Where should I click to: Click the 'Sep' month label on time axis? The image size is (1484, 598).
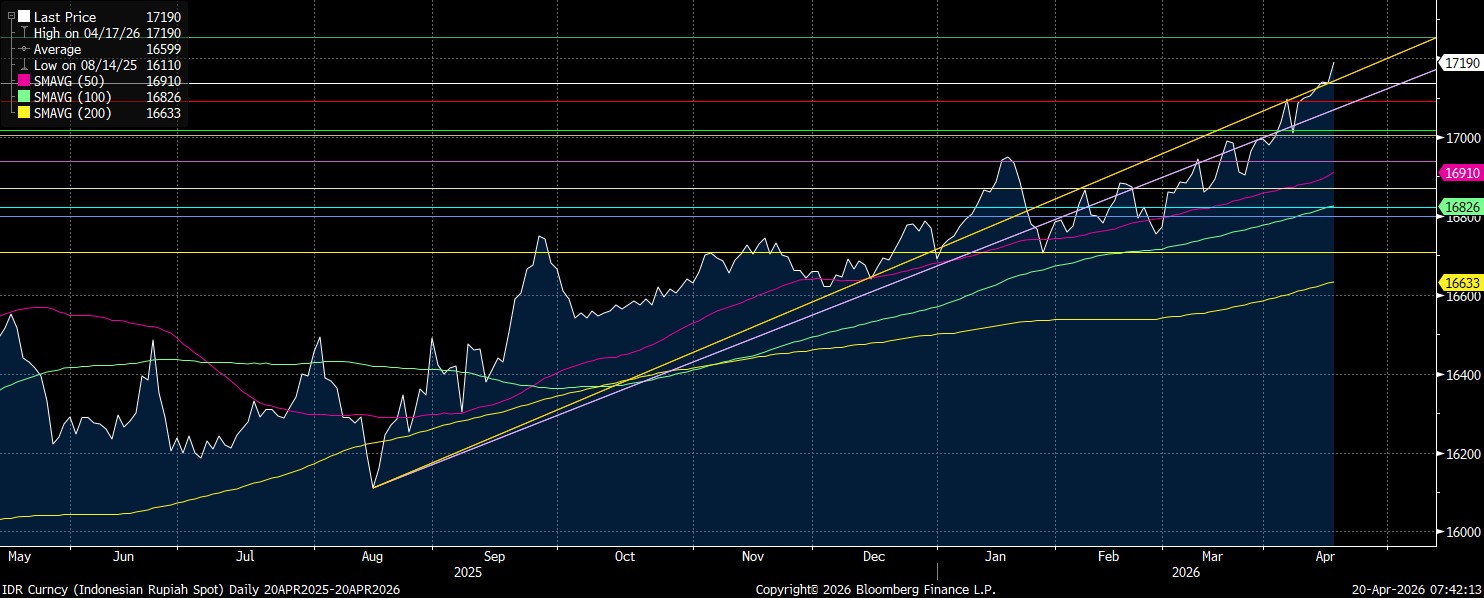[494, 555]
